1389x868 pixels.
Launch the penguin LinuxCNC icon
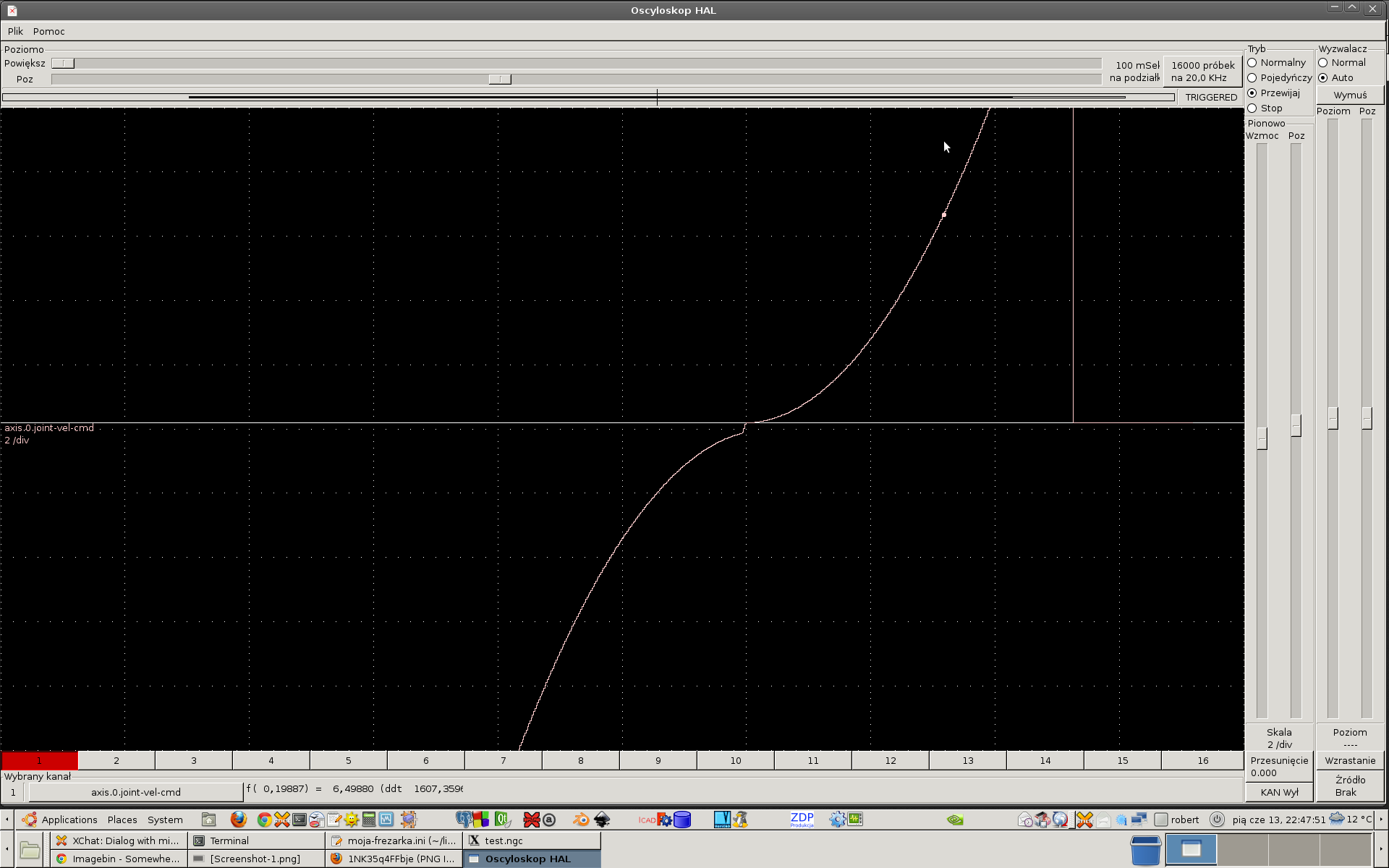coord(740,820)
